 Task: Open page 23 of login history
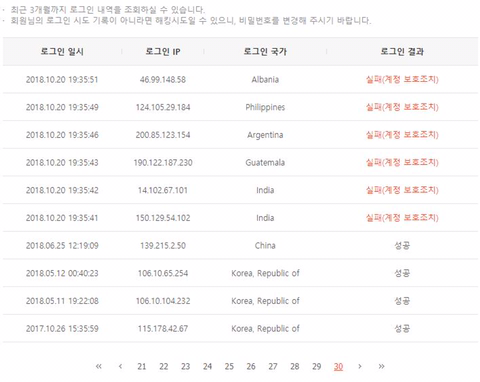click(186, 366)
